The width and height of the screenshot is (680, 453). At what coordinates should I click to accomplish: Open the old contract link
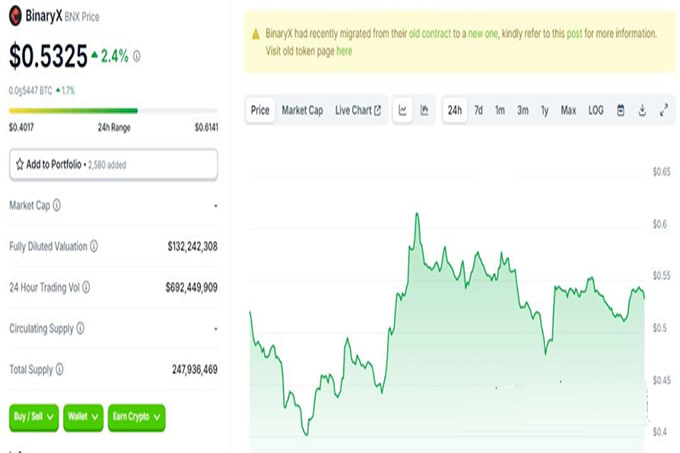430,33
